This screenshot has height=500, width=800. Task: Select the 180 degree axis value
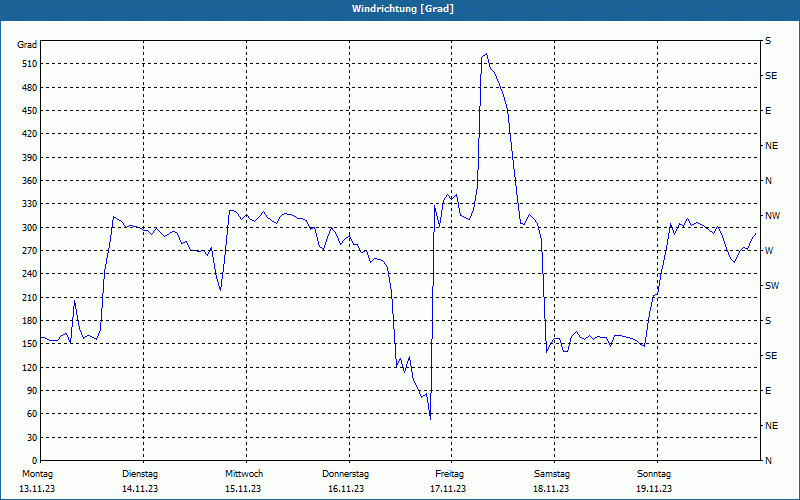30,321
